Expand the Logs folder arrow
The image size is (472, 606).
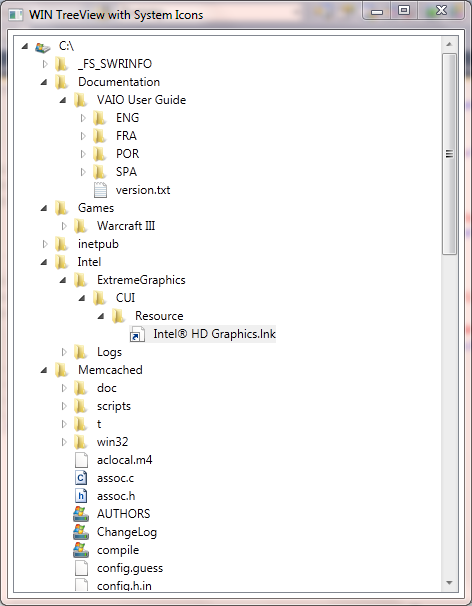point(64,352)
